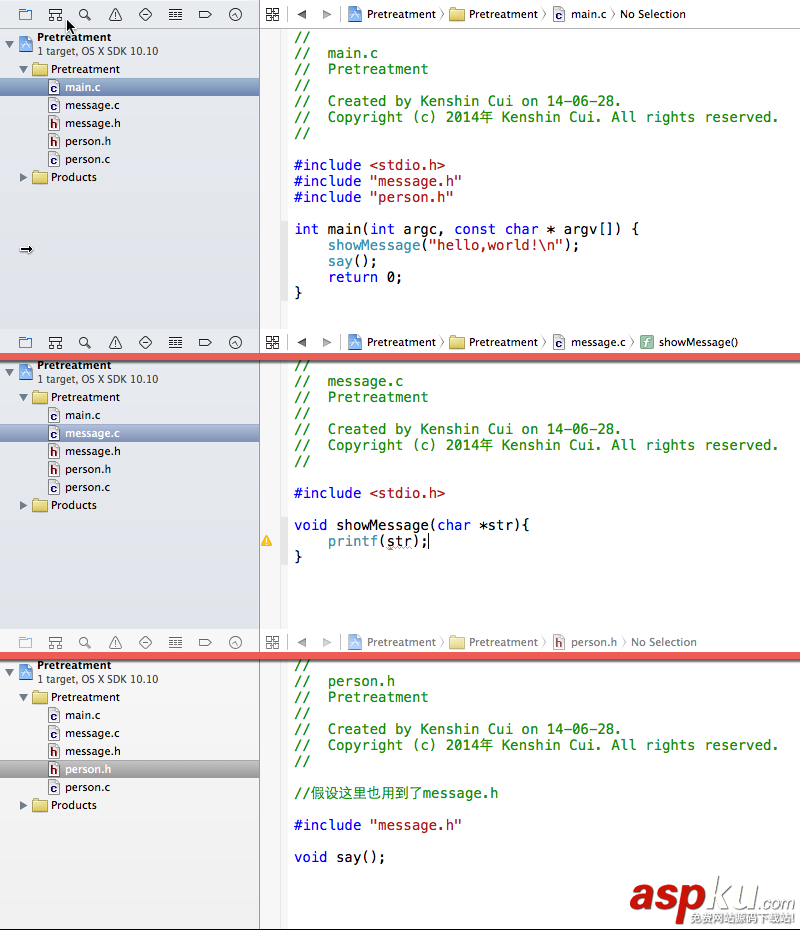The height and width of the screenshot is (930, 800).
Task: Collapse Pretreatment project in middle navigator
Action: (9, 372)
